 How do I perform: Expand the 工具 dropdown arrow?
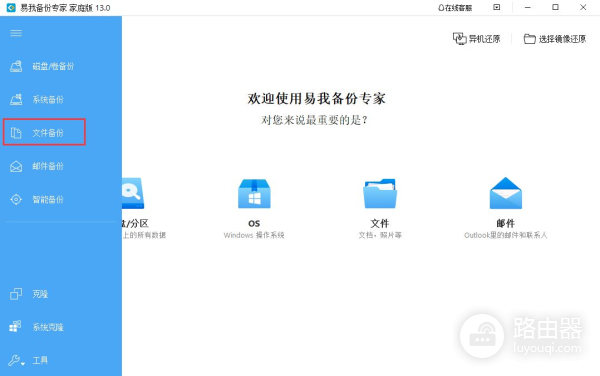point(23,363)
